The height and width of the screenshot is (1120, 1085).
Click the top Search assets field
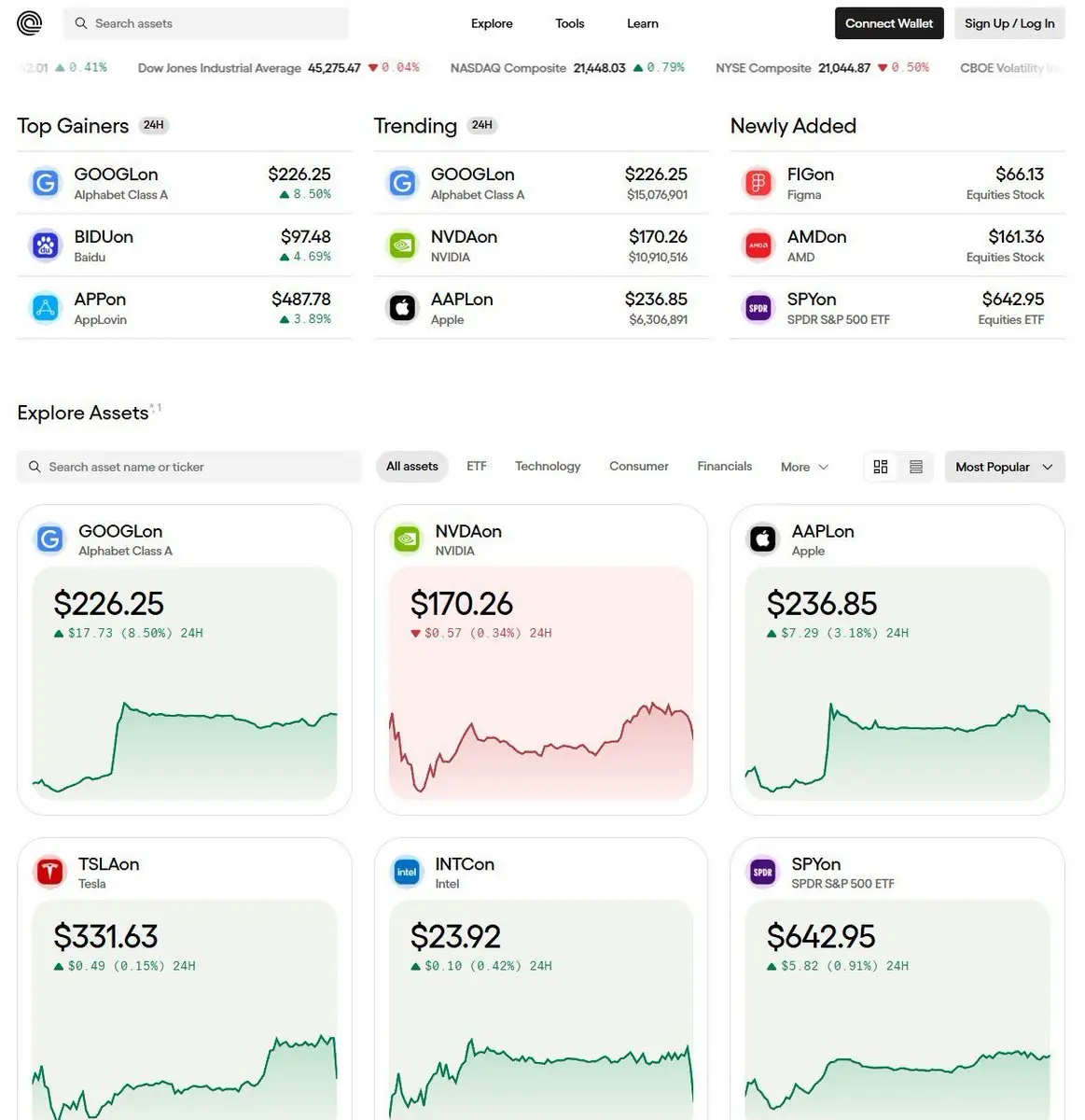point(206,23)
